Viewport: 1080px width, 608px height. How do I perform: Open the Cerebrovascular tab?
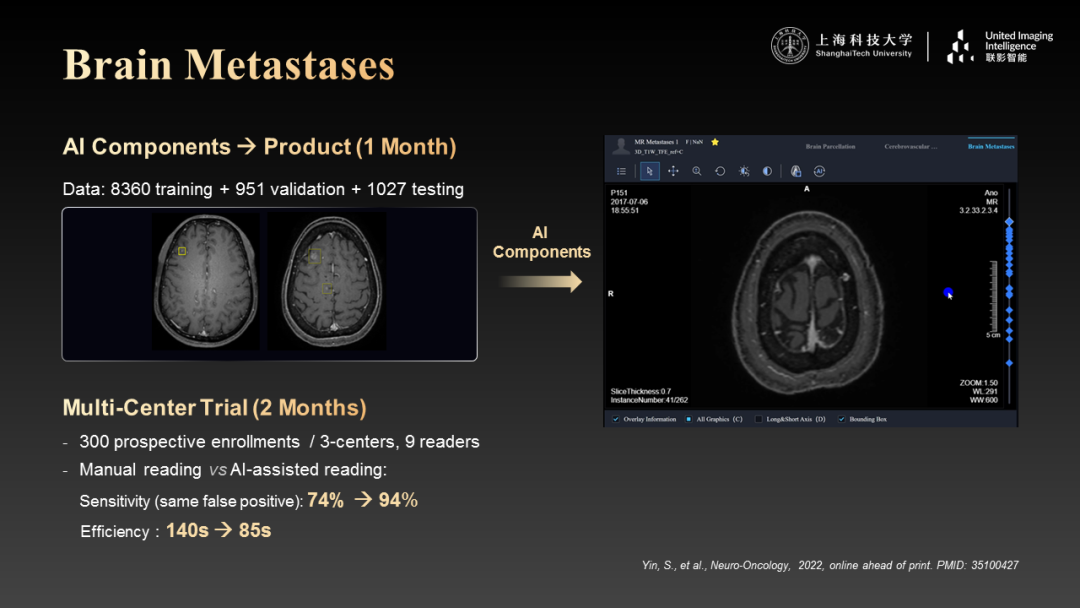[x=910, y=147]
